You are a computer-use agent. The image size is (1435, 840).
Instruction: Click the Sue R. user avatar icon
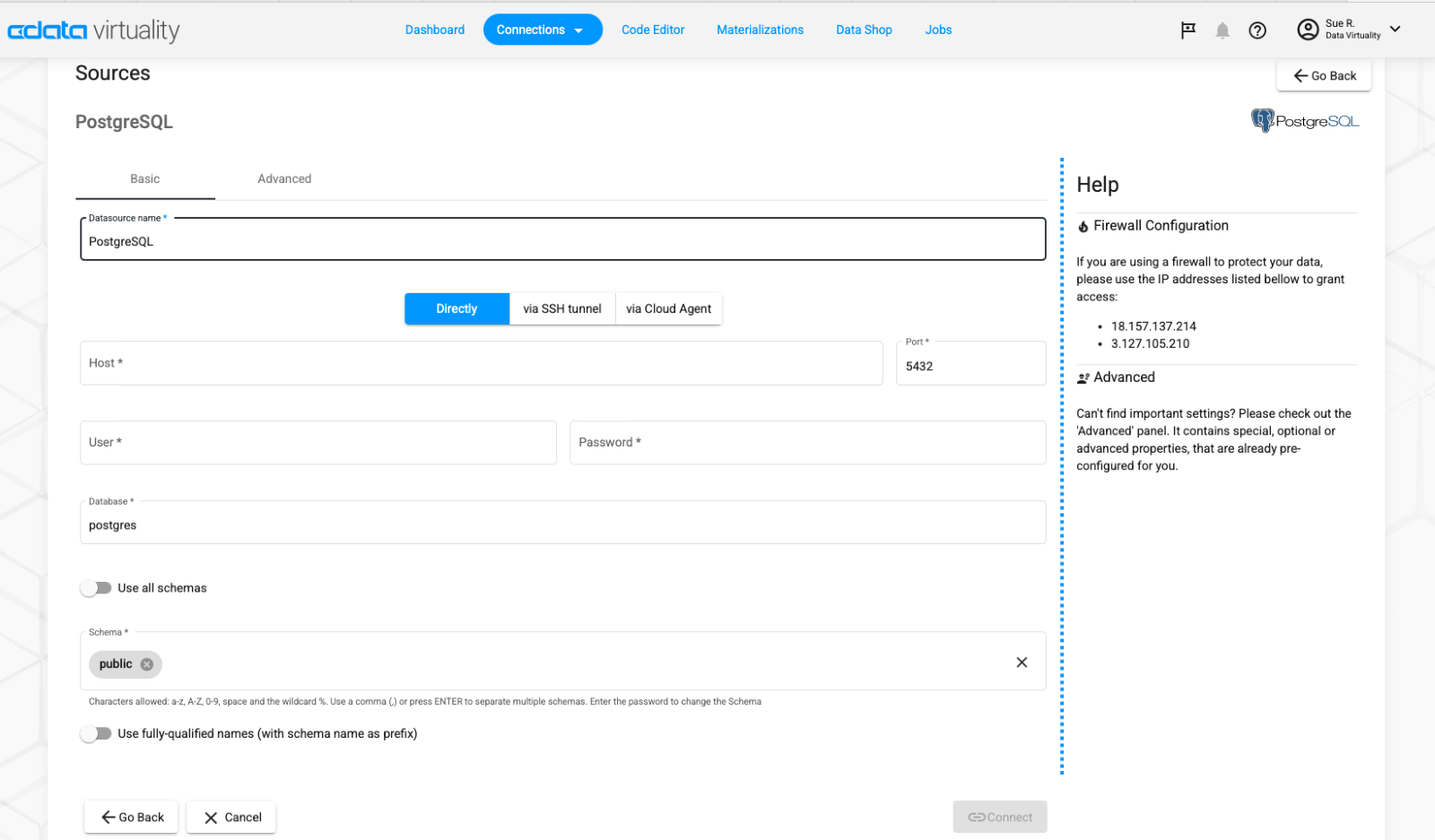coord(1308,29)
